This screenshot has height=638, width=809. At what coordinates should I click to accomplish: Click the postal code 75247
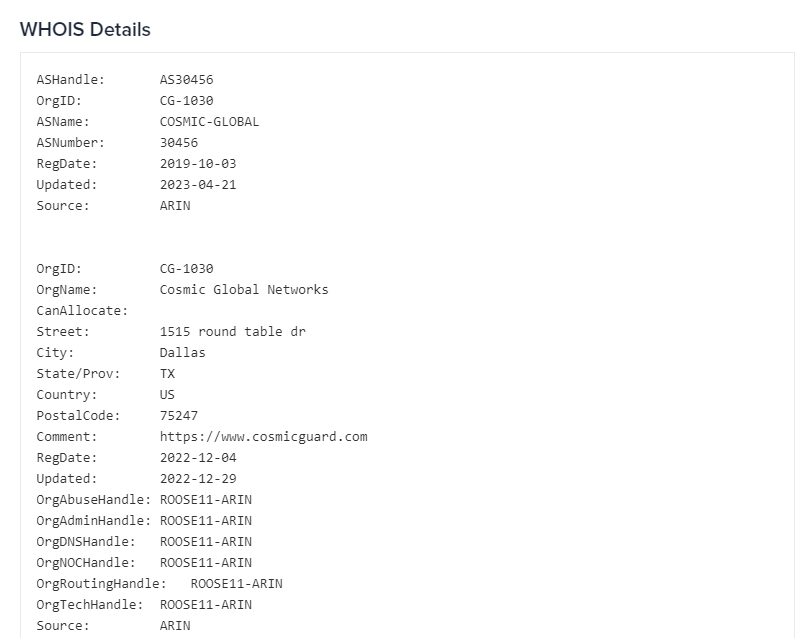coord(179,416)
